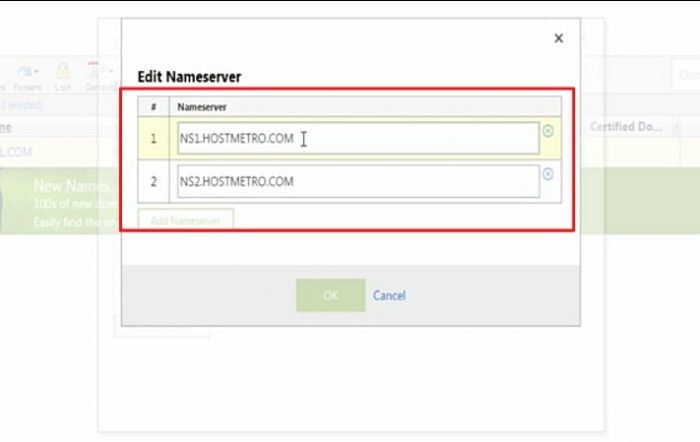Click the NS1.HOSTMETRO.COM nameserver field
This screenshot has height=442, width=700.
pyautogui.click(x=358, y=138)
